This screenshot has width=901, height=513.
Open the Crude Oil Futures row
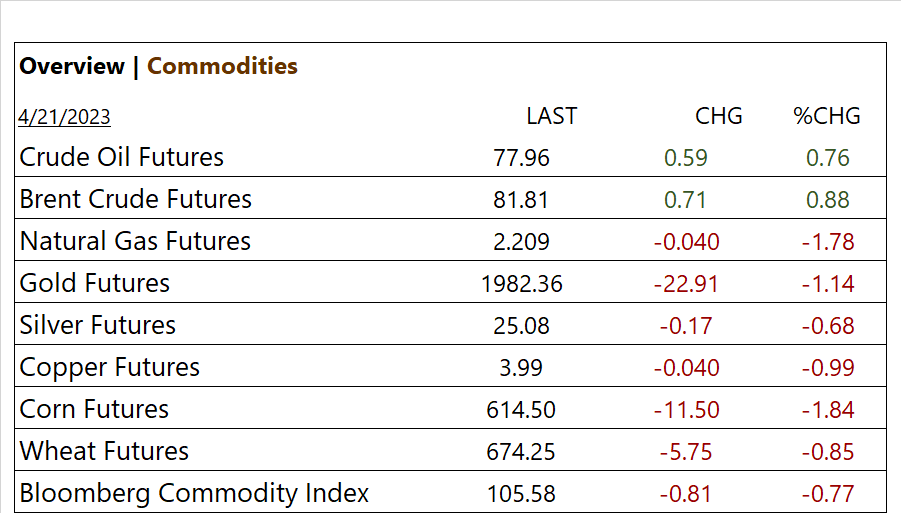(121, 157)
